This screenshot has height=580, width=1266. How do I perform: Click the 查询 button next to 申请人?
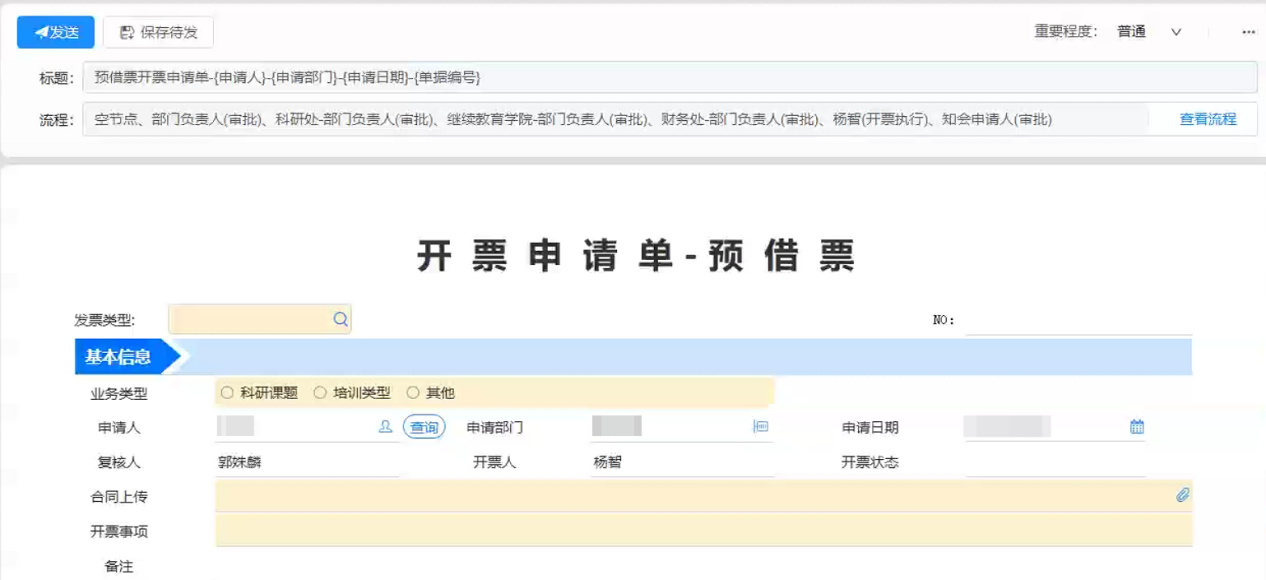pos(424,427)
